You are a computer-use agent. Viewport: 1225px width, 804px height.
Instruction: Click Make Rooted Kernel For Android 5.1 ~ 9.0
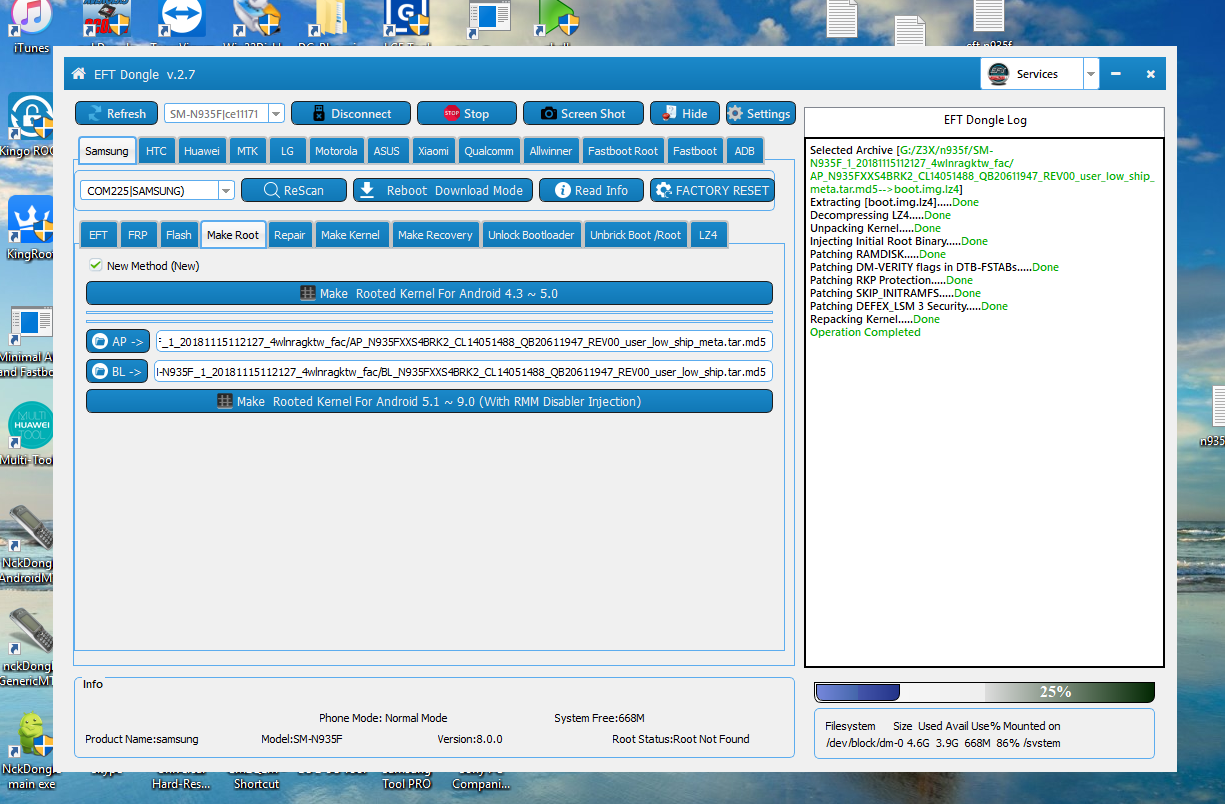(x=429, y=401)
